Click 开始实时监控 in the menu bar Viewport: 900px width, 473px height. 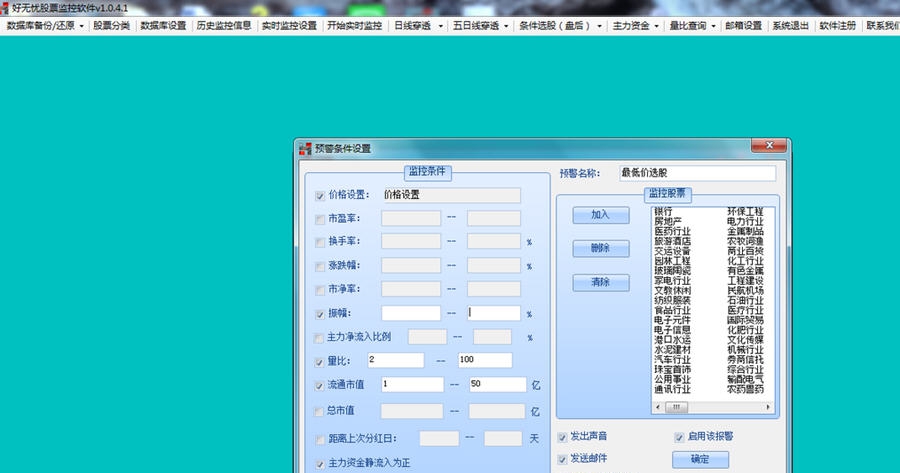tap(355, 26)
